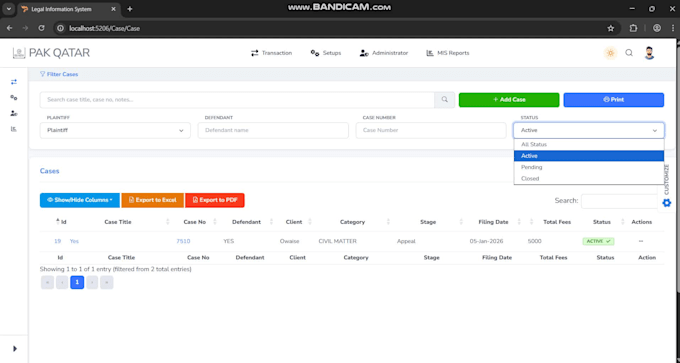Toggle the light theme sun icon
The height and width of the screenshot is (363, 680).
(x=611, y=53)
